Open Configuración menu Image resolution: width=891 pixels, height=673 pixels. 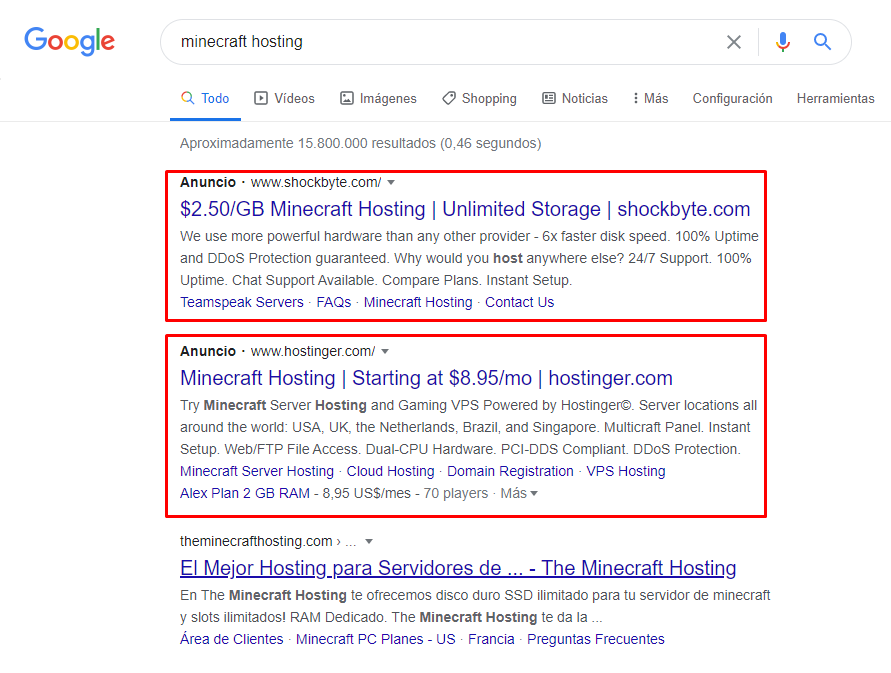[x=732, y=98]
